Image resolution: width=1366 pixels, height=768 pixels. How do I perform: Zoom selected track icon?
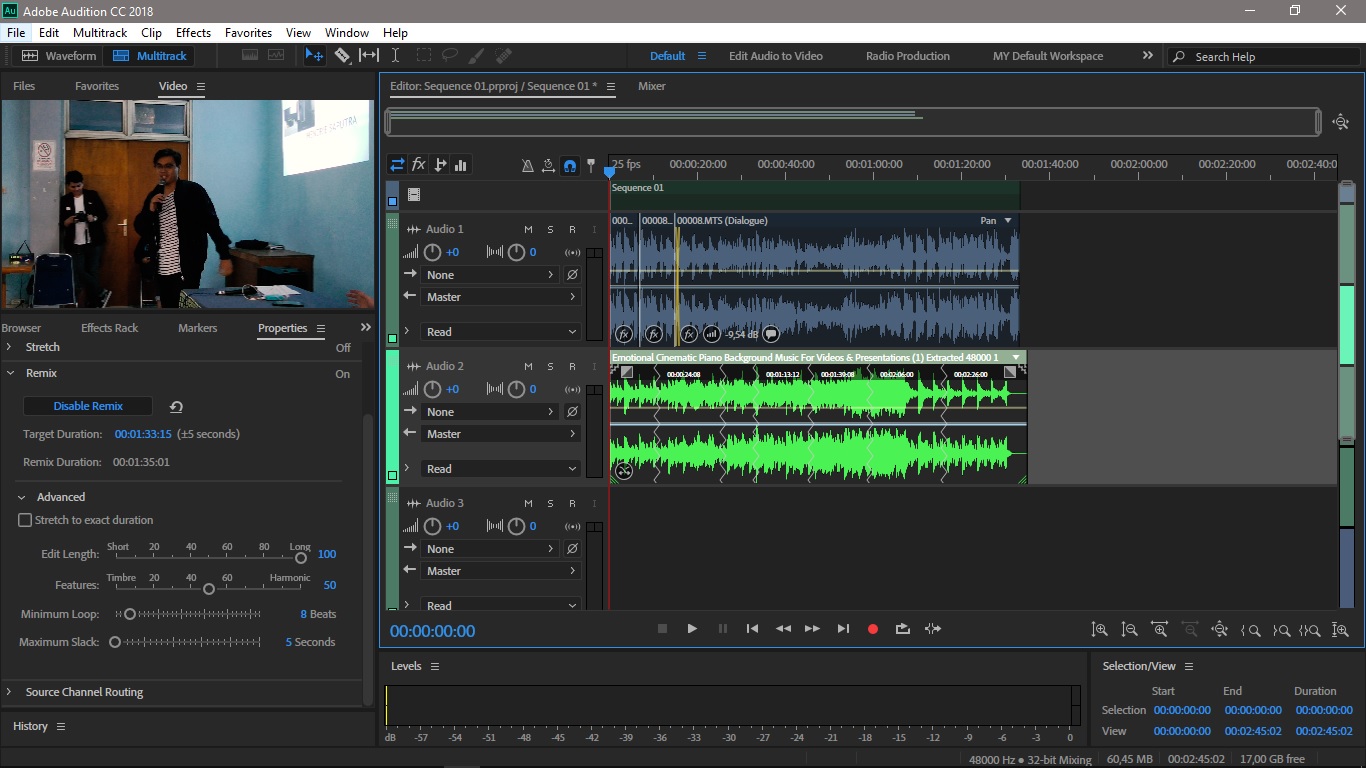(x=1341, y=630)
